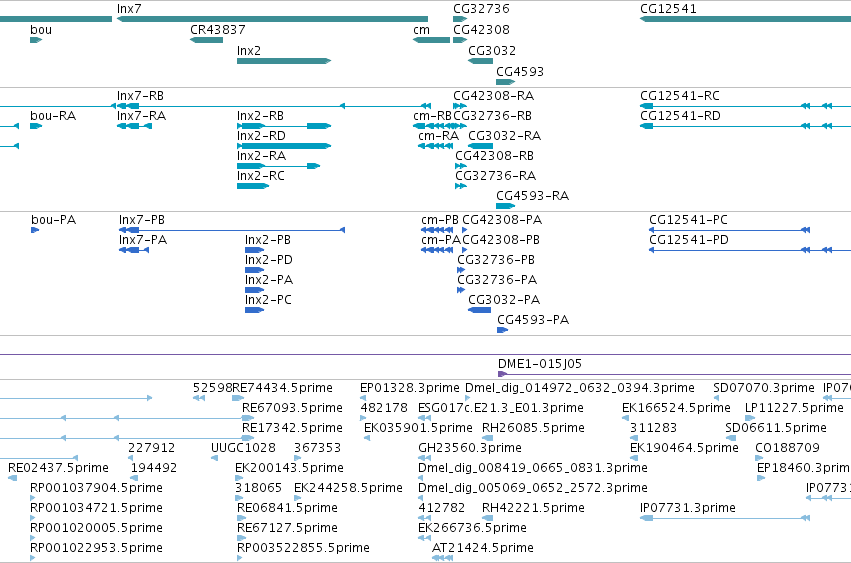This screenshot has height=563, width=851.
Task: Click transcript cm-RA
Action: tap(439, 136)
